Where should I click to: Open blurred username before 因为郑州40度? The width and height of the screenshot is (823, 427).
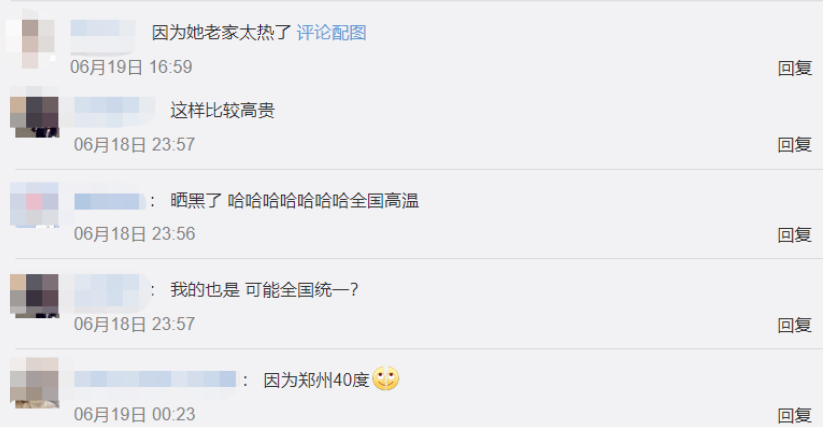pyautogui.click(x=155, y=379)
